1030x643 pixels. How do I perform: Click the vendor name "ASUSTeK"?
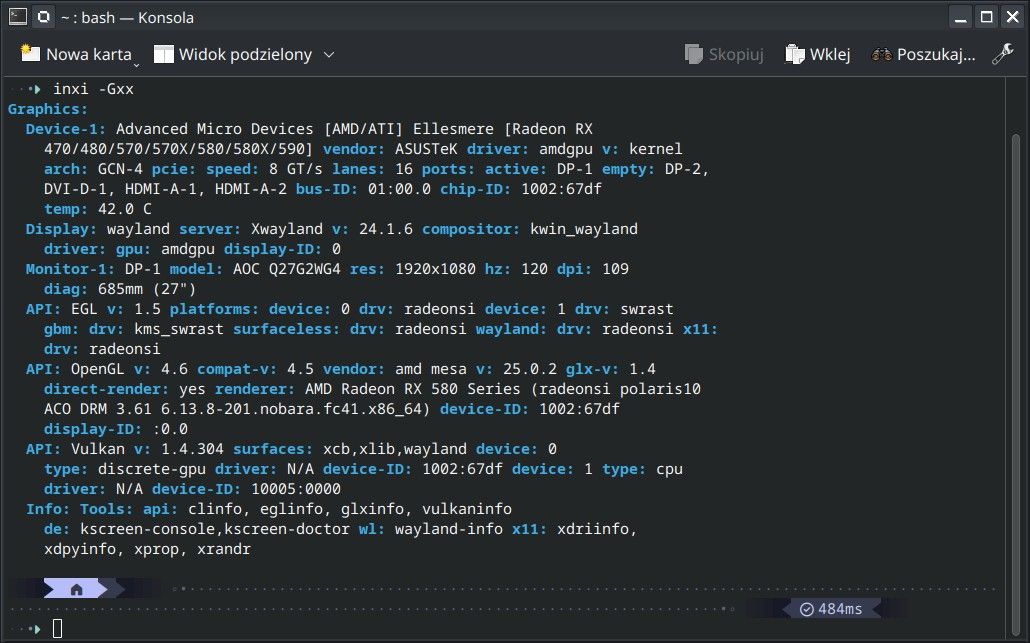click(x=426, y=149)
